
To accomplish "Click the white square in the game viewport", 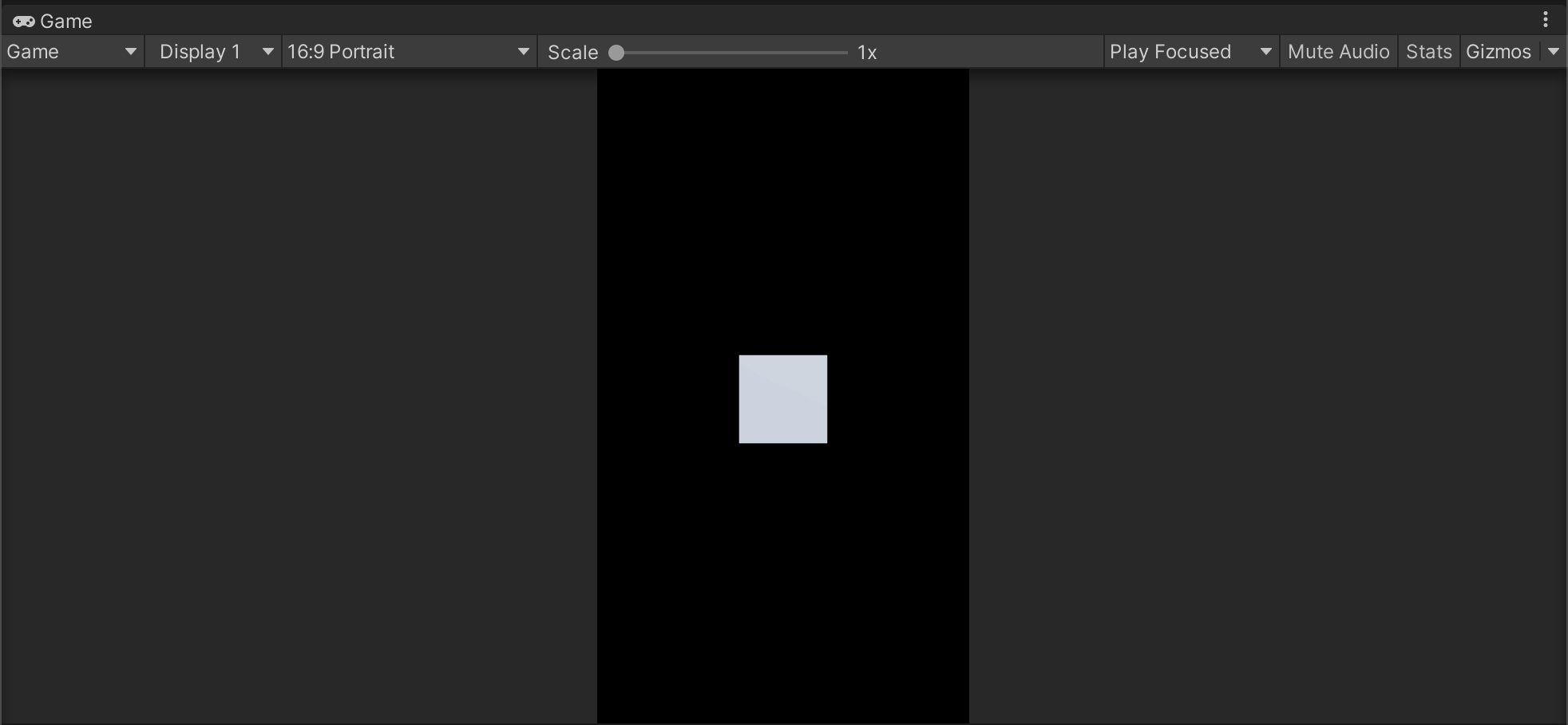I will [x=782, y=399].
